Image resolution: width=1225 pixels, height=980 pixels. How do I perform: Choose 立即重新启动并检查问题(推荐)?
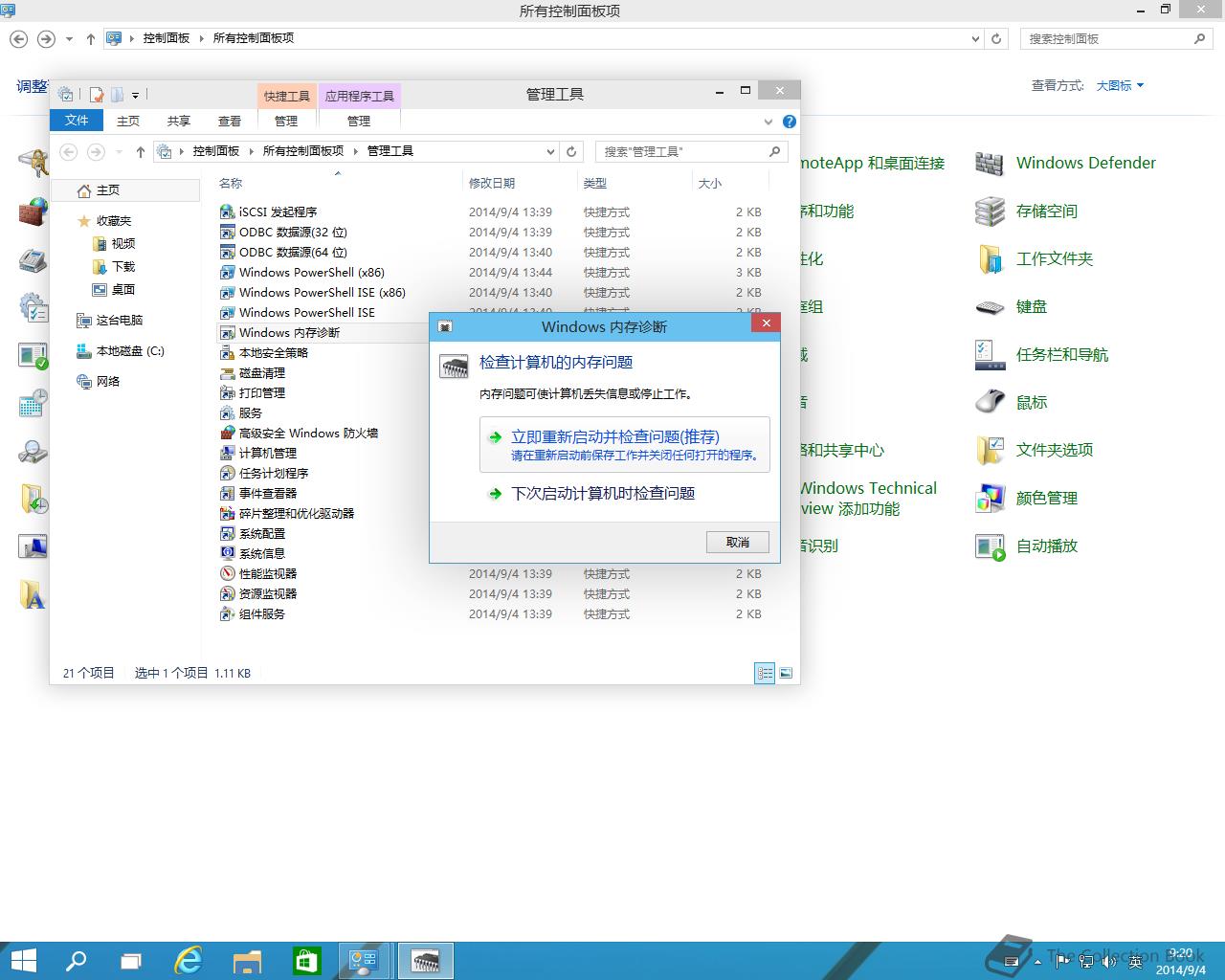[625, 445]
